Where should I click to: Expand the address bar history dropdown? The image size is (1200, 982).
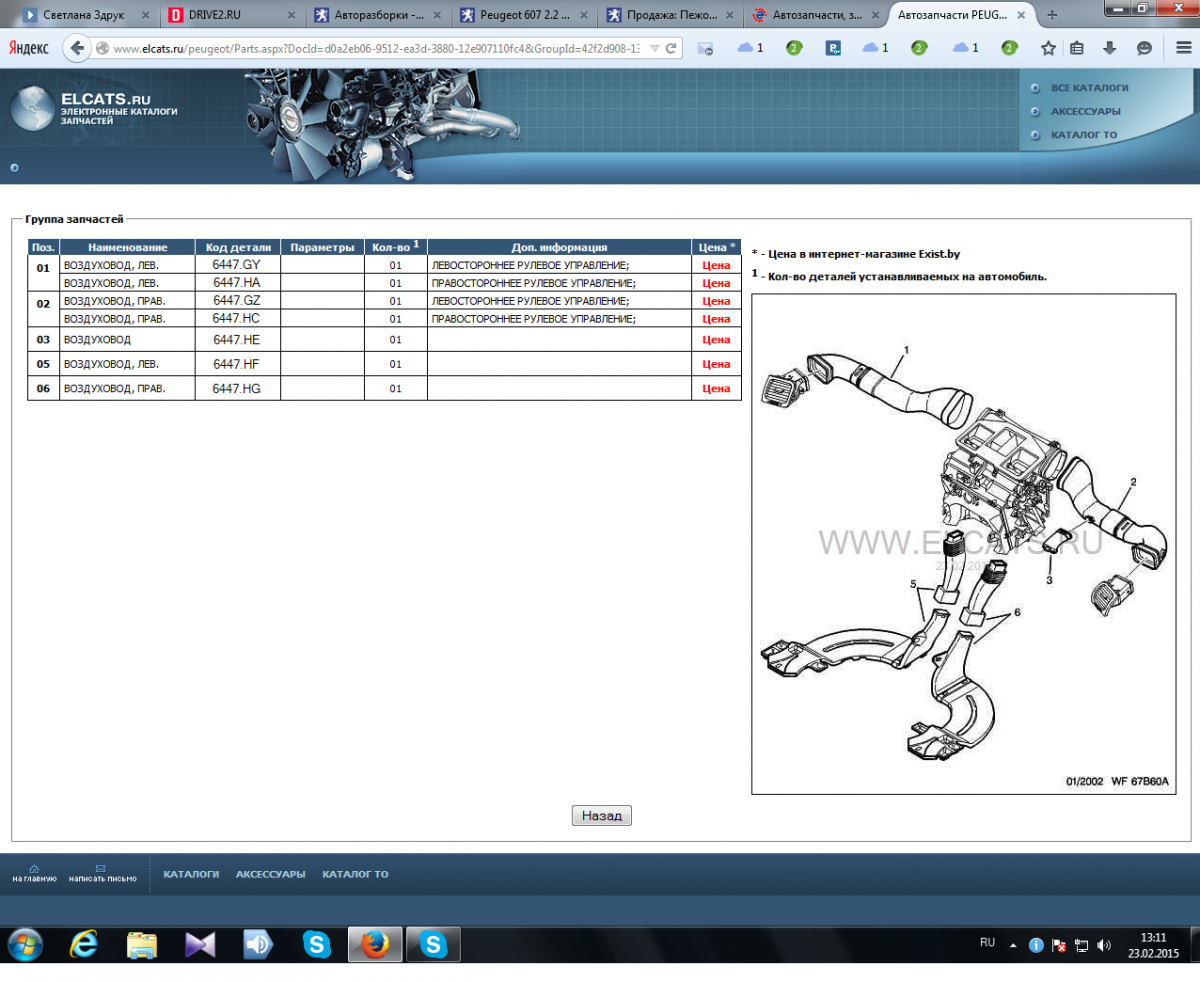point(654,48)
